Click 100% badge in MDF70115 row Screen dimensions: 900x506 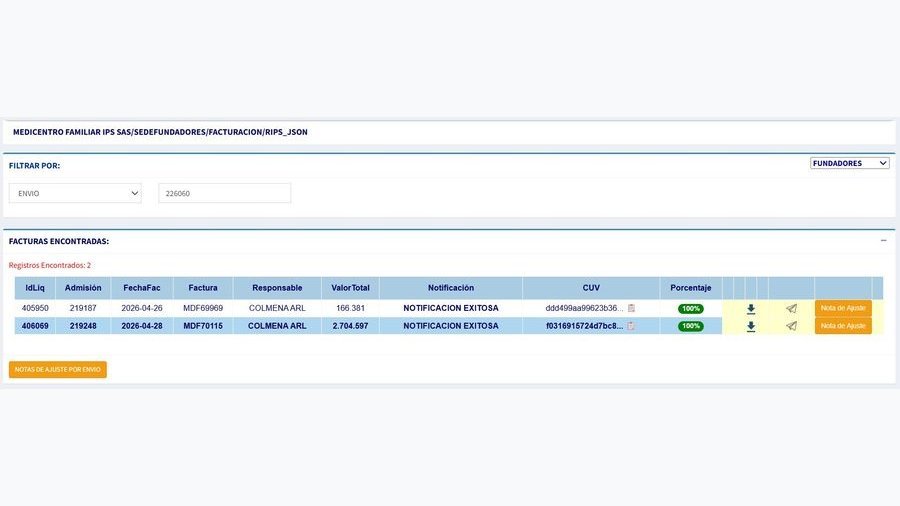coord(690,326)
